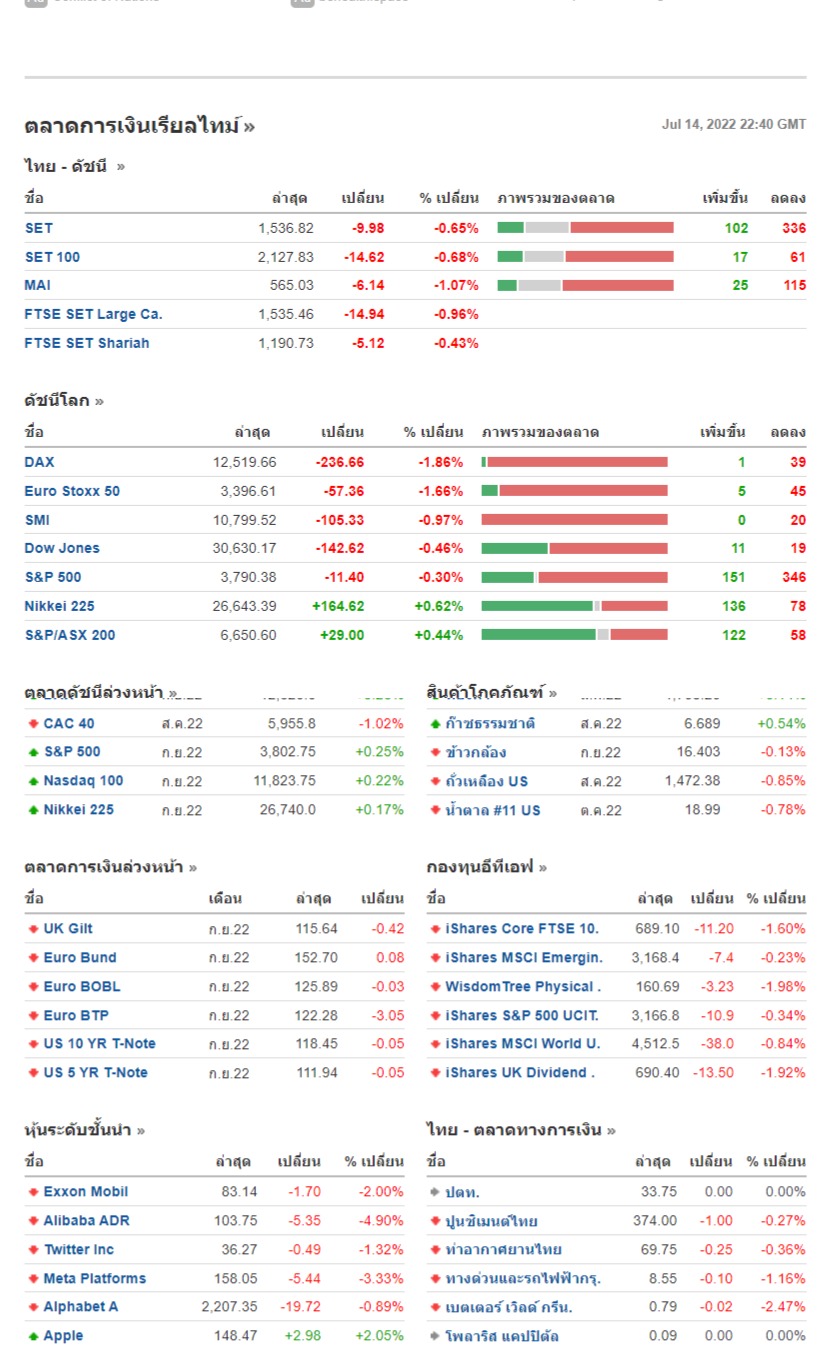Open CAC 40 futures link

coord(69,723)
